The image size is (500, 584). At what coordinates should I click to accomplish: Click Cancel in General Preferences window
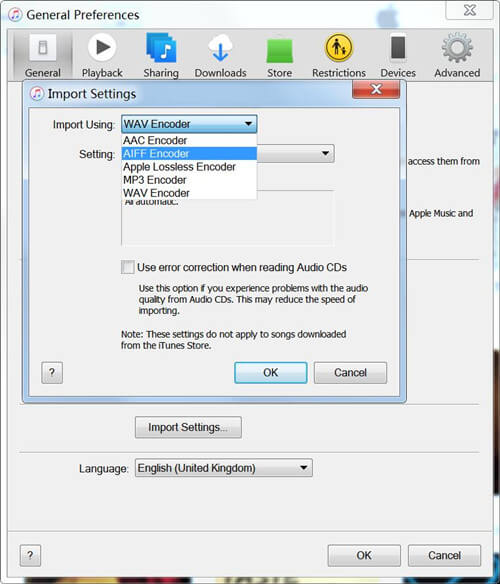[444, 555]
